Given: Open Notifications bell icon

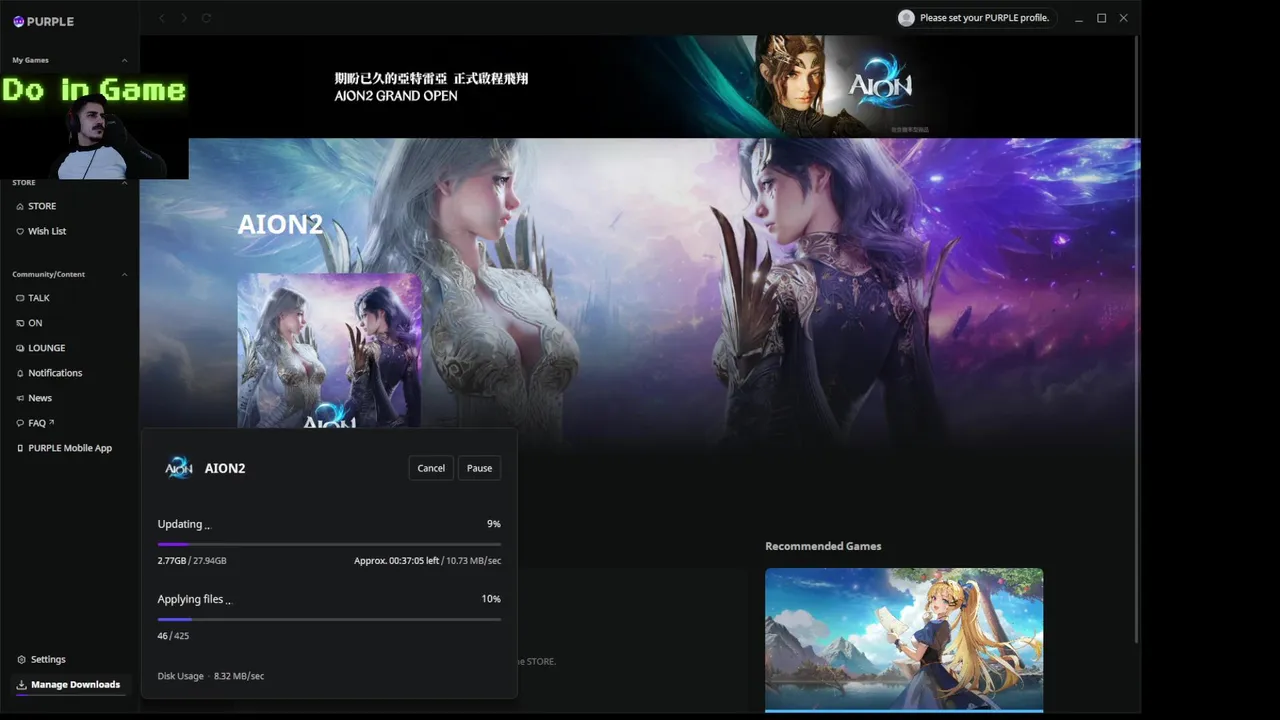Looking at the screenshot, I should click(x=20, y=373).
